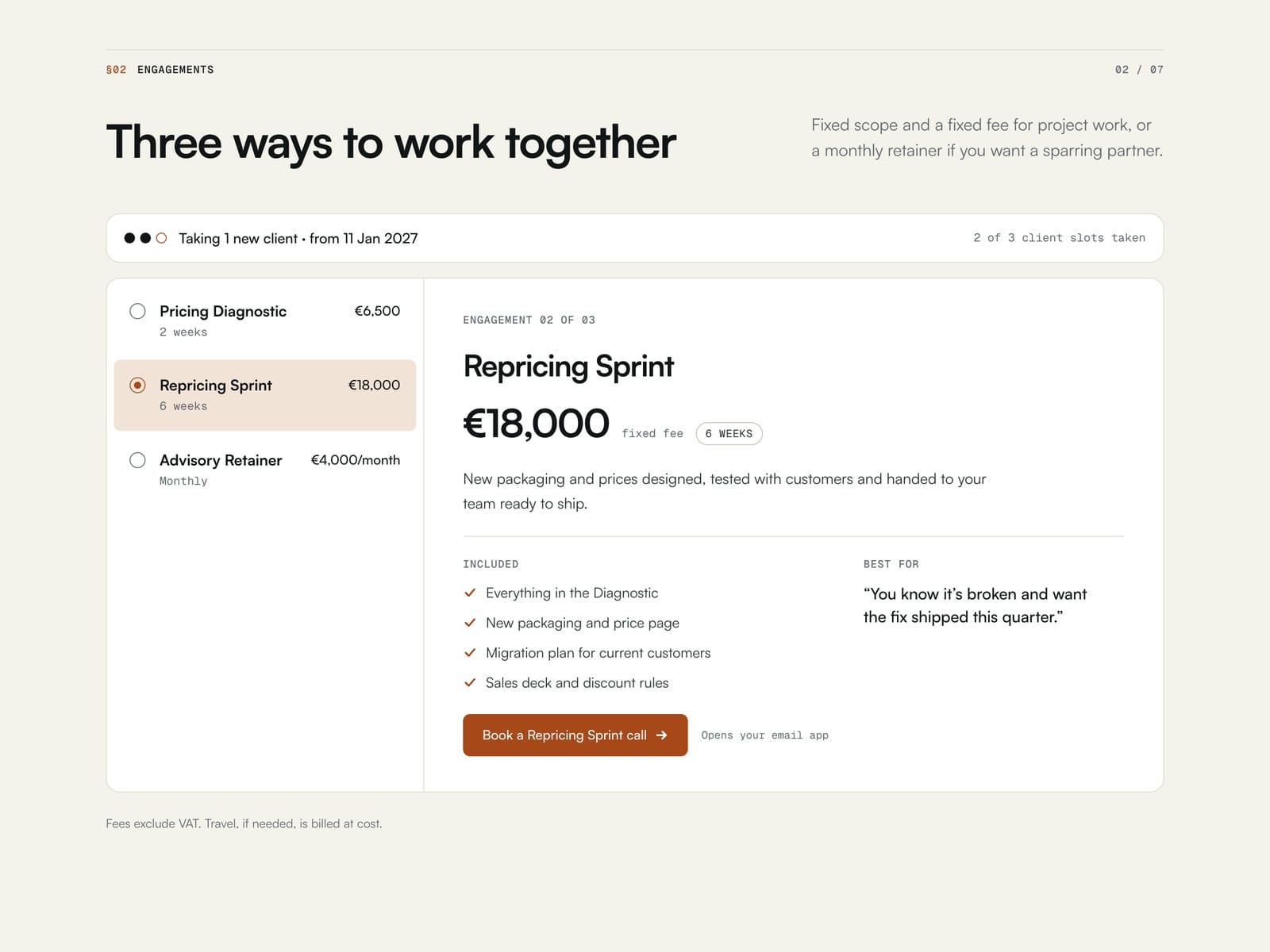The width and height of the screenshot is (1270, 952).
Task: Click the Book a Repricing Sprint call button
Action: point(575,735)
